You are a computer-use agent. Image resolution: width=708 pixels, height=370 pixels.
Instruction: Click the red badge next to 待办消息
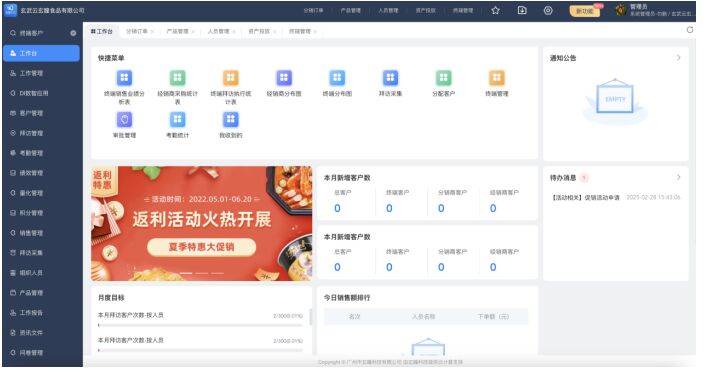(x=584, y=178)
